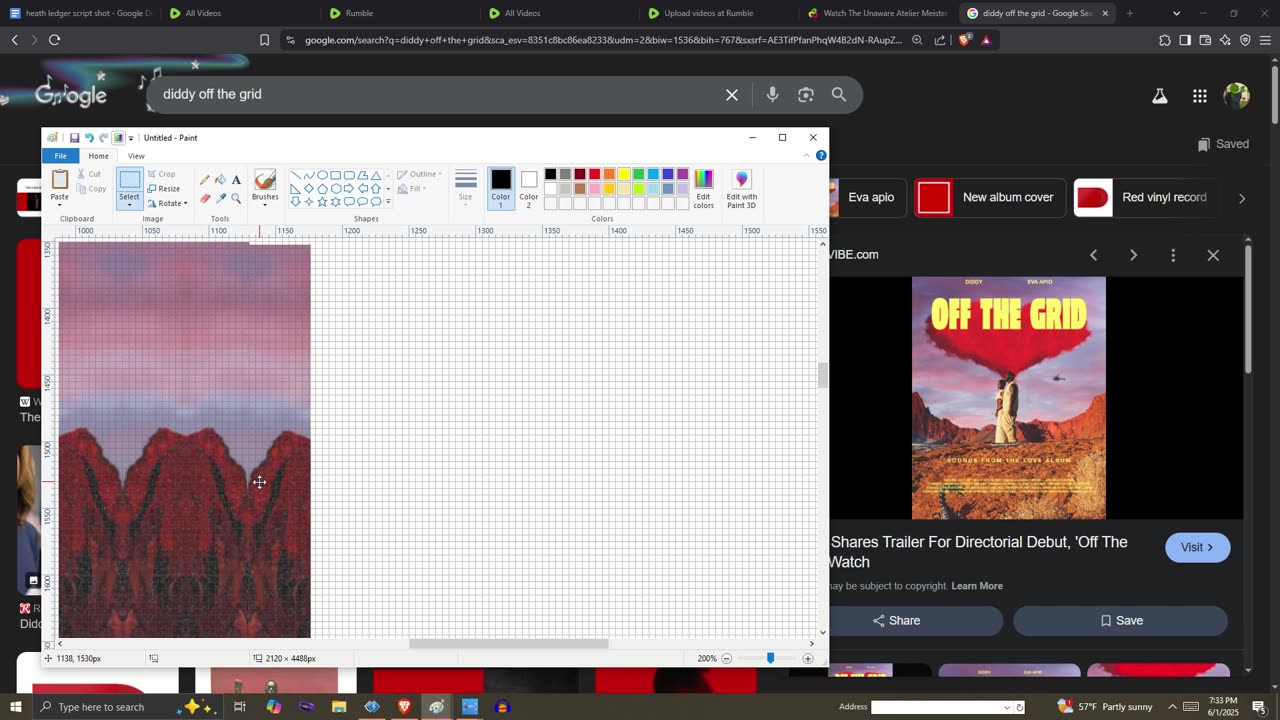This screenshot has height=720, width=1280.
Task: Open the Rotate dropdown menu
Action: pos(167,203)
